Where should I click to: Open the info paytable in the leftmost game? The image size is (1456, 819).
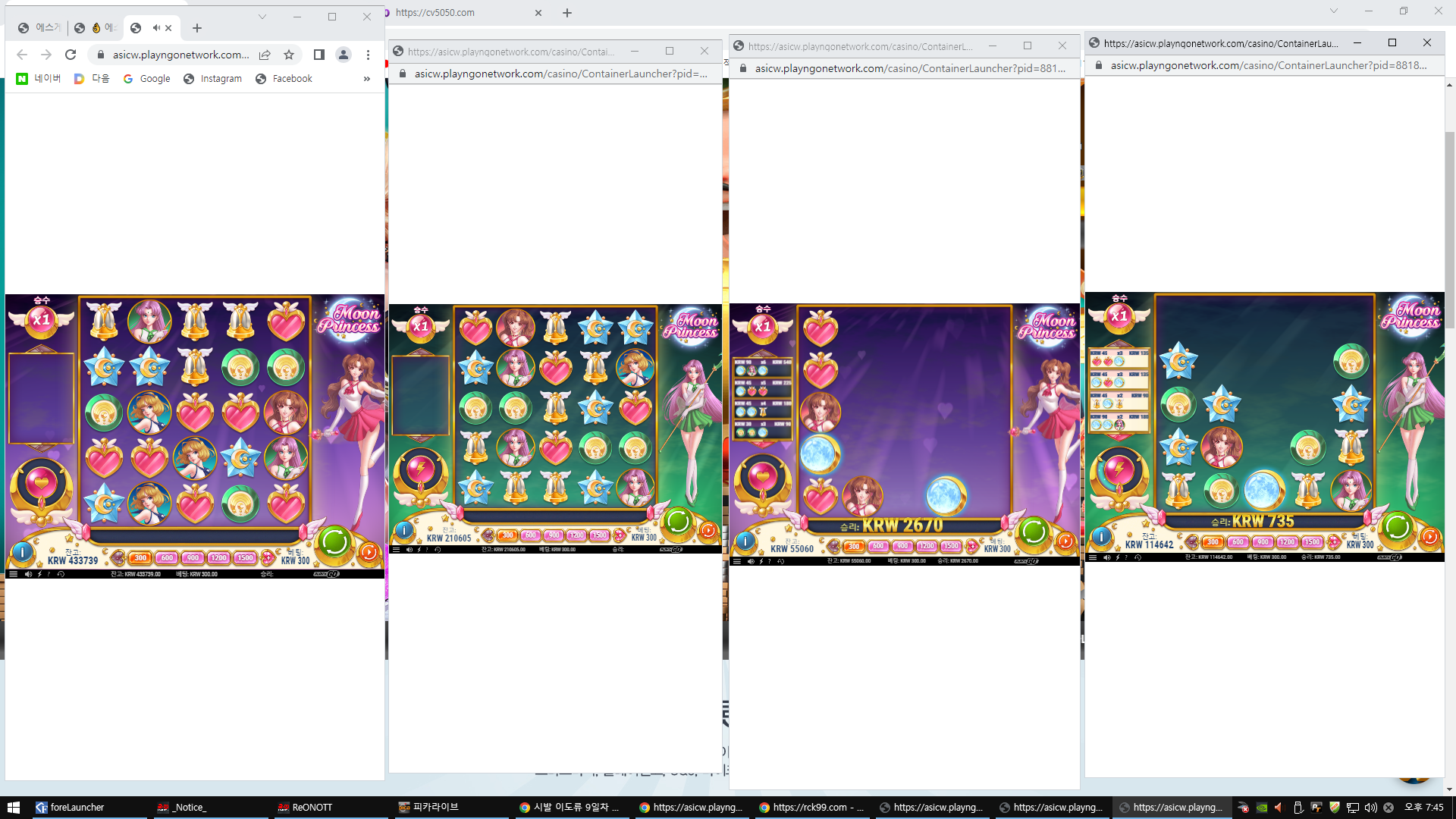tap(23, 552)
